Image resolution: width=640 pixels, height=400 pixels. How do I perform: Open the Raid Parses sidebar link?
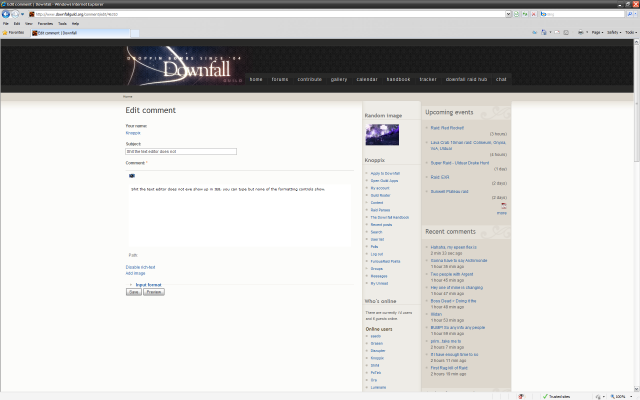click(380, 210)
